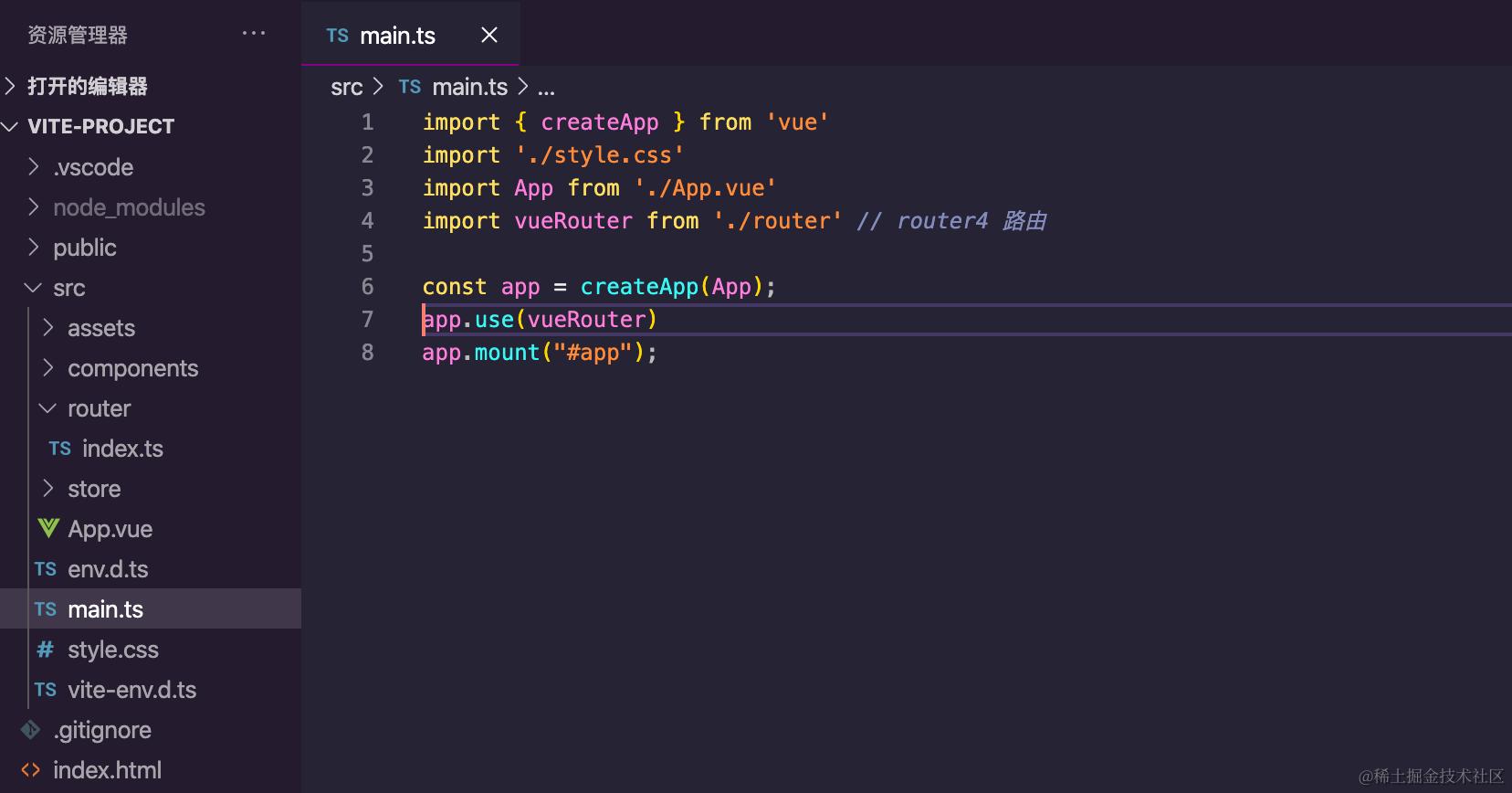Click line number 4 in gutter
The height and width of the screenshot is (793, 1512).
pos(367,221)
